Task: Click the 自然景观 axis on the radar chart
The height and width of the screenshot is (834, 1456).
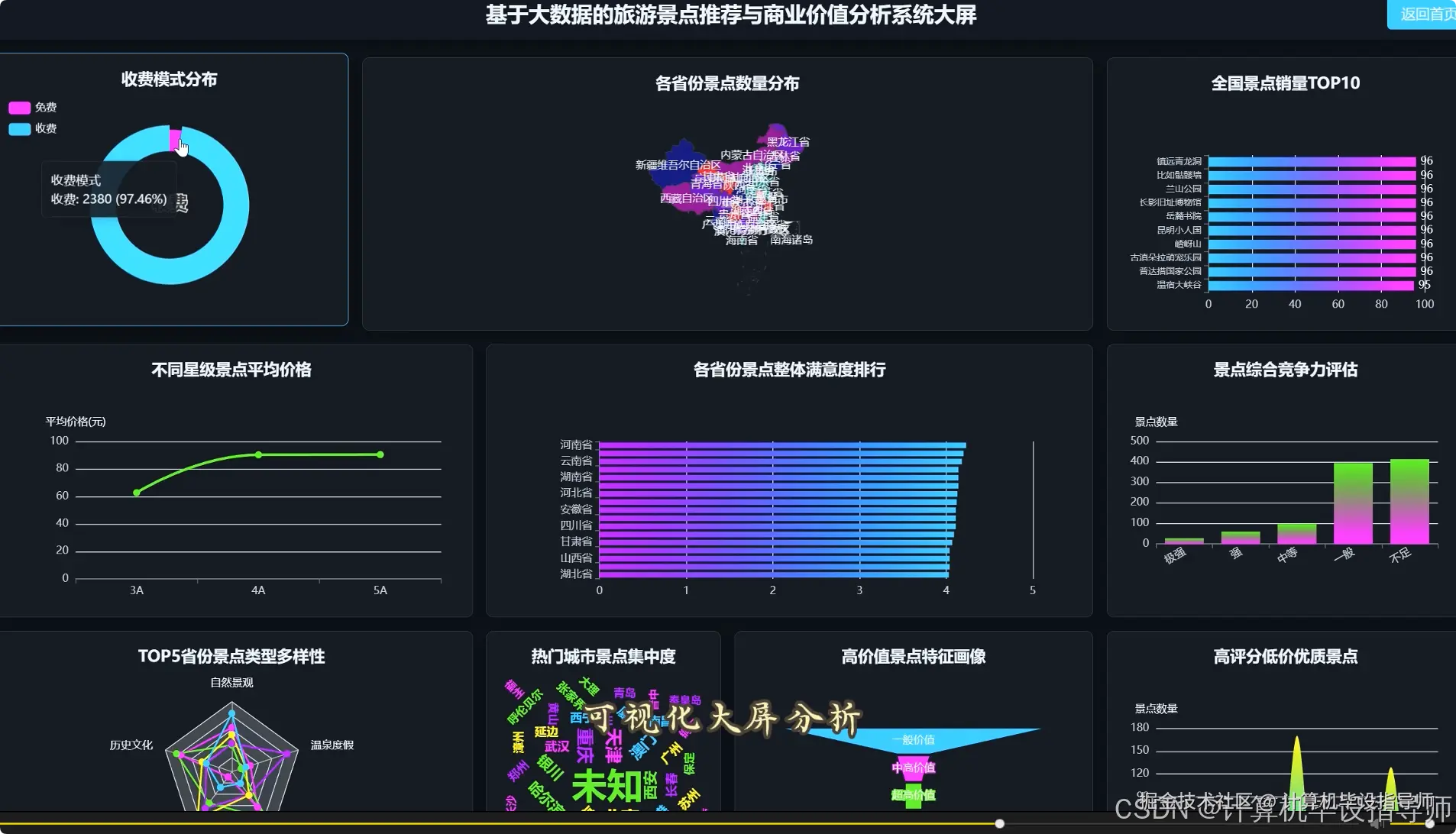Action: click(230, 682)
